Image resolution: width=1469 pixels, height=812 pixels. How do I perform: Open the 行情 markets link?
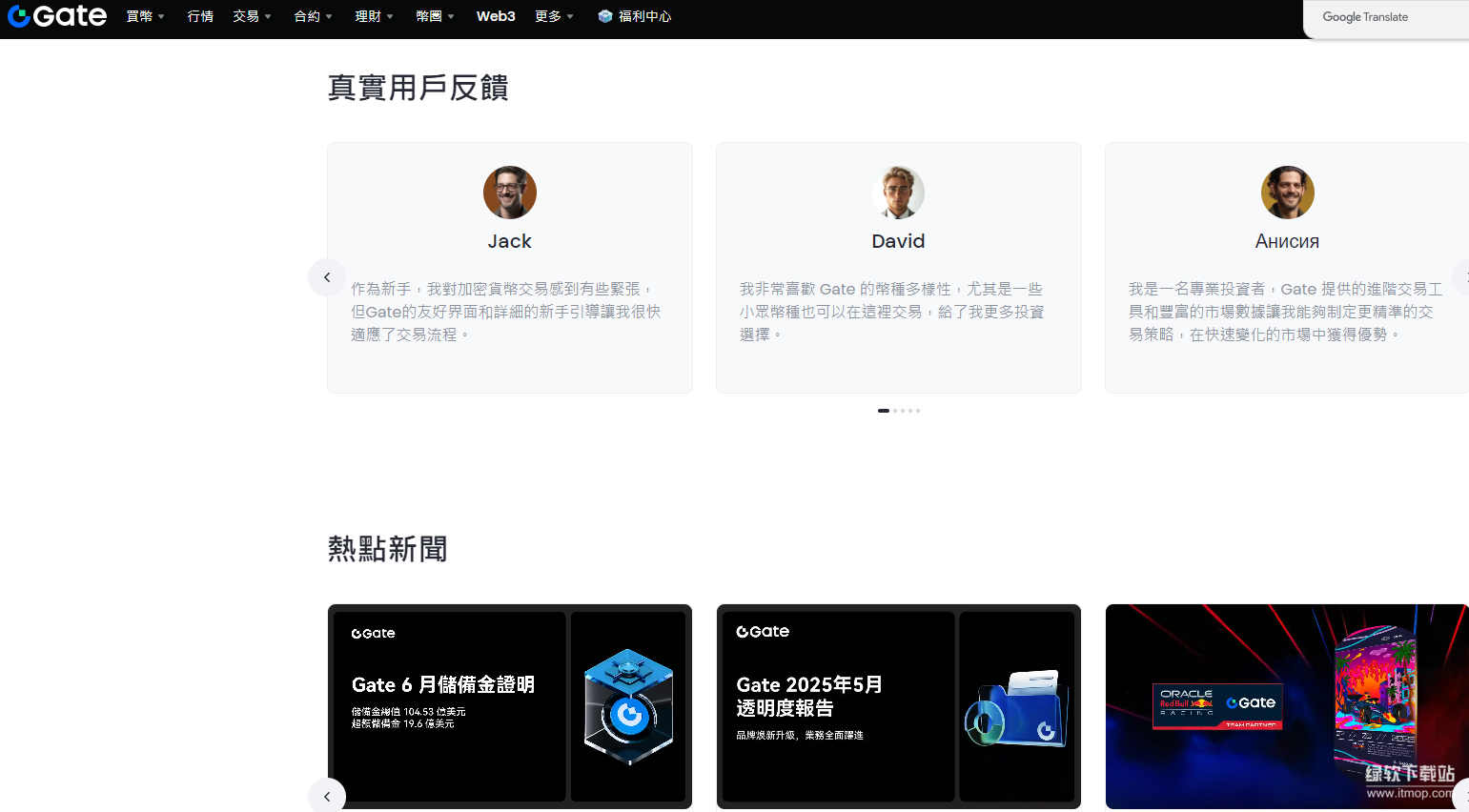[x=200, y=16]
